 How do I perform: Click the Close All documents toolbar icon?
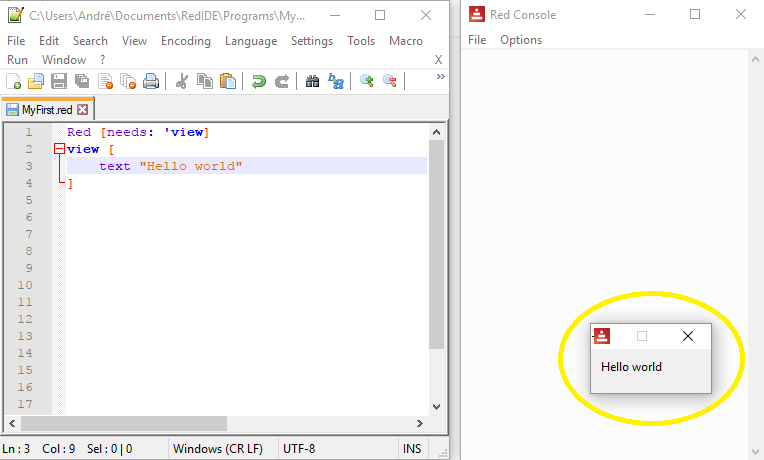pyautogui.click(x=128, y=81)
